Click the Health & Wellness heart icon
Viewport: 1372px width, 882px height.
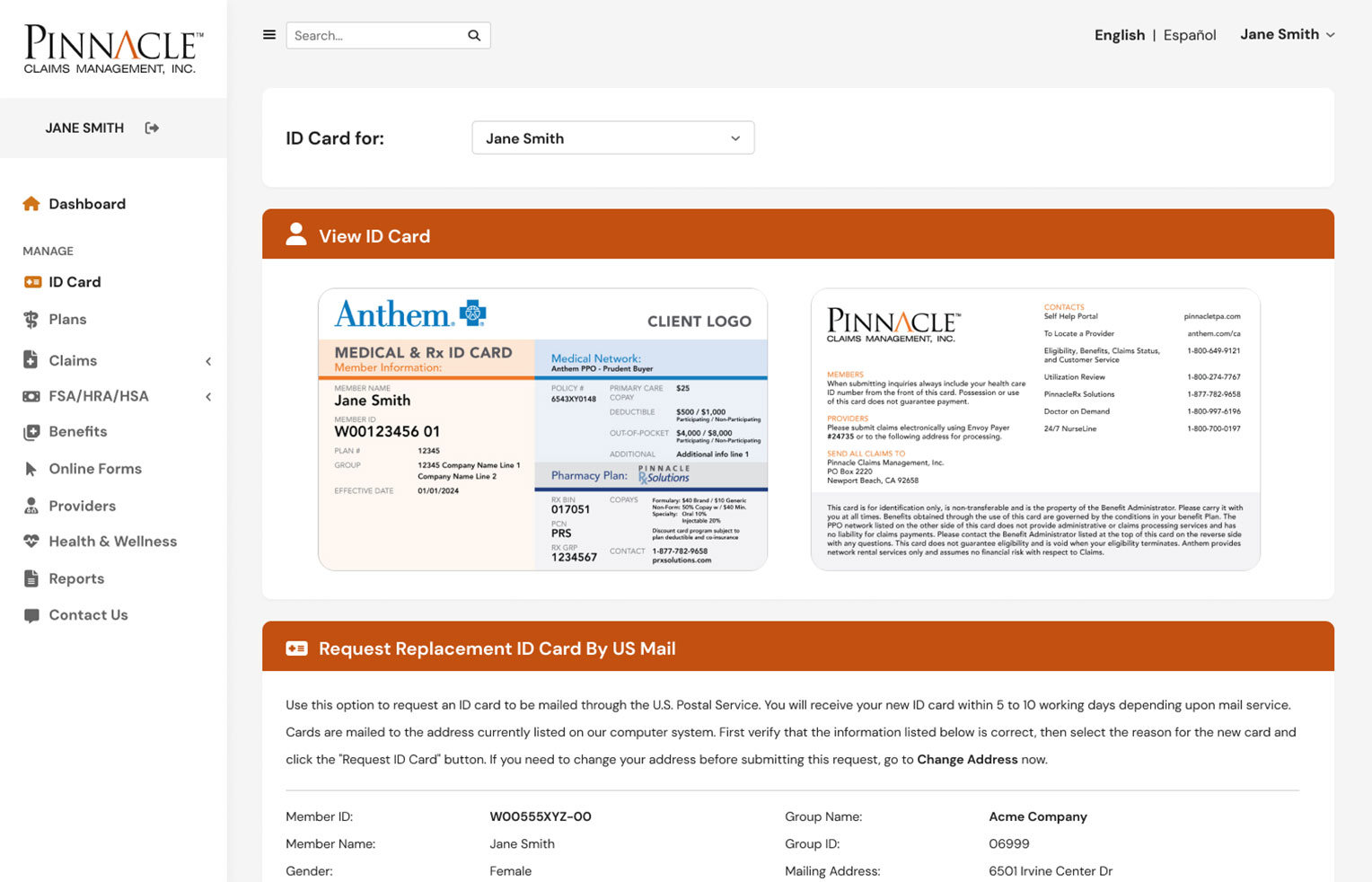(31, 542)
